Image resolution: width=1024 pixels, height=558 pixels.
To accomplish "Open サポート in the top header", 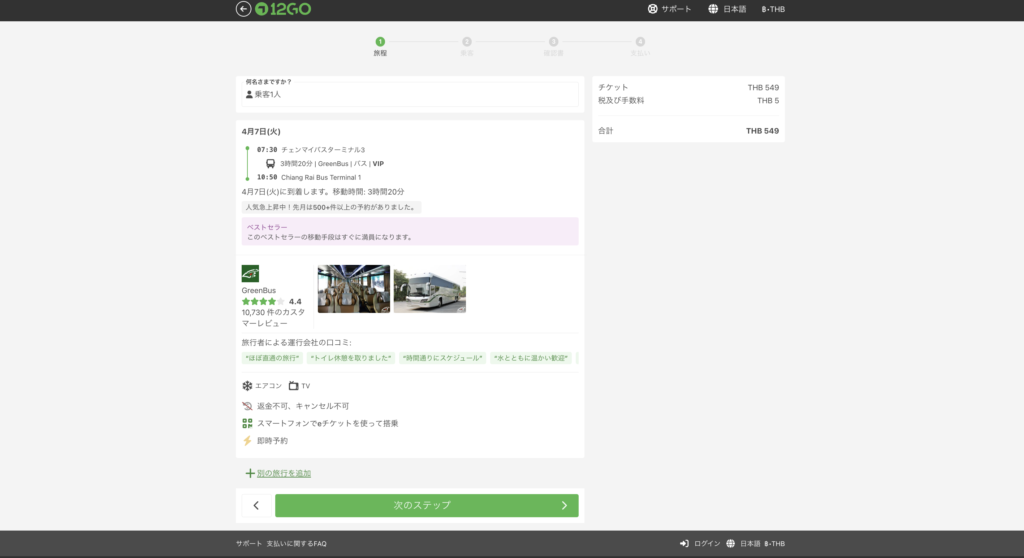I will pyautogui.click(x=676, y=9).
